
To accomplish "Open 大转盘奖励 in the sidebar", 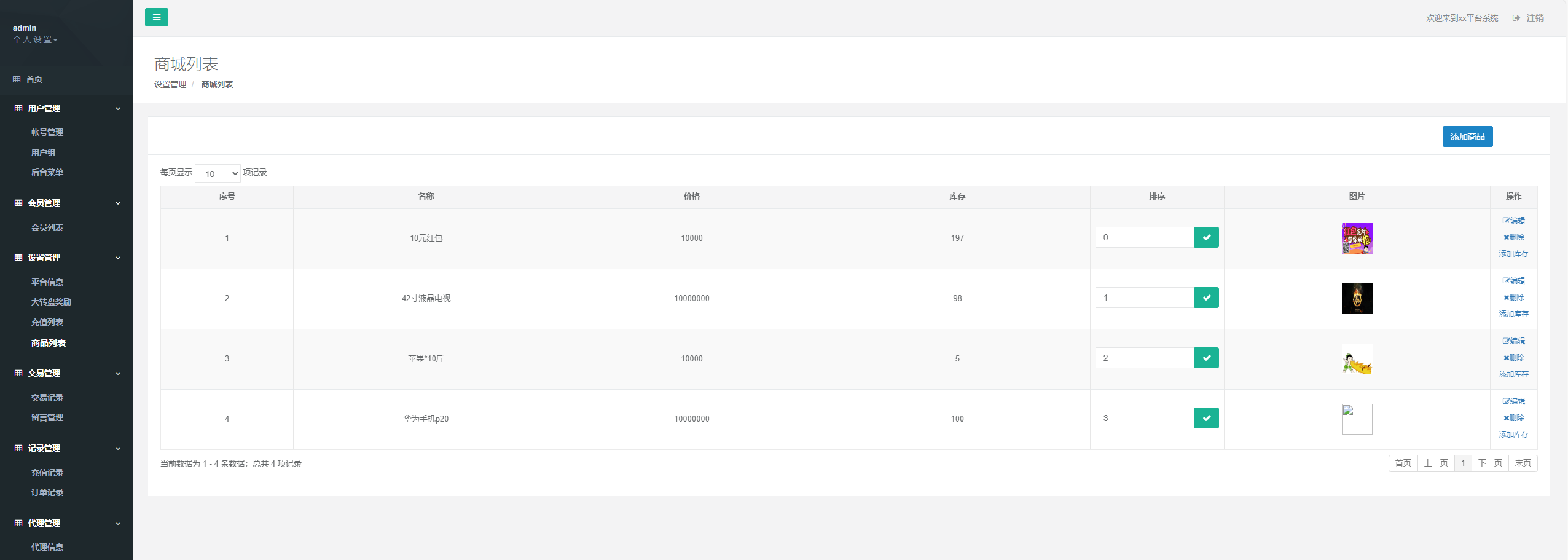I will 51,302.
